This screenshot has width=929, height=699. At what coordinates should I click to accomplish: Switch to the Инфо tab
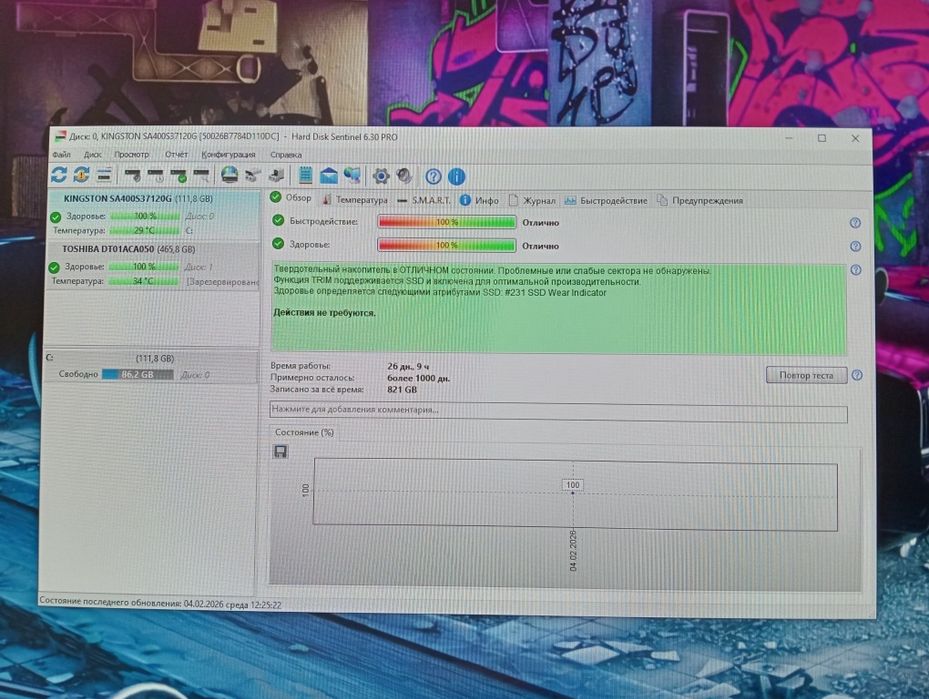tap(479, 201)
